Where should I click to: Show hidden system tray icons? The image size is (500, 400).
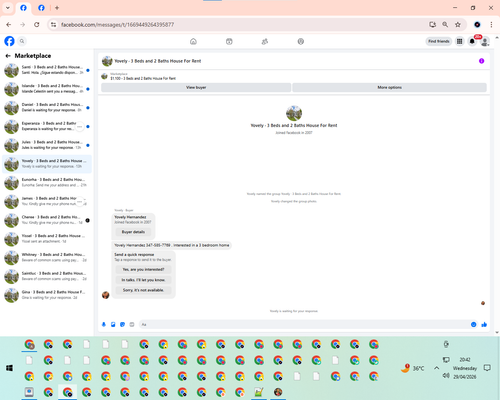[x=436, y=368]
